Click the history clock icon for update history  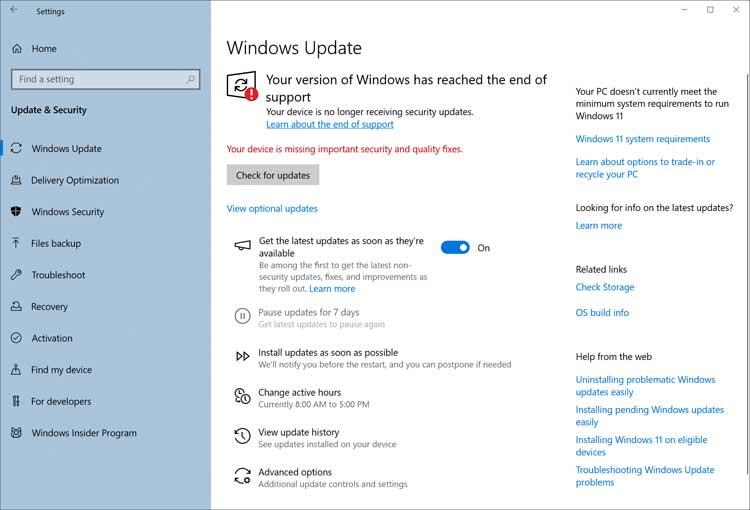pos(243,436)
